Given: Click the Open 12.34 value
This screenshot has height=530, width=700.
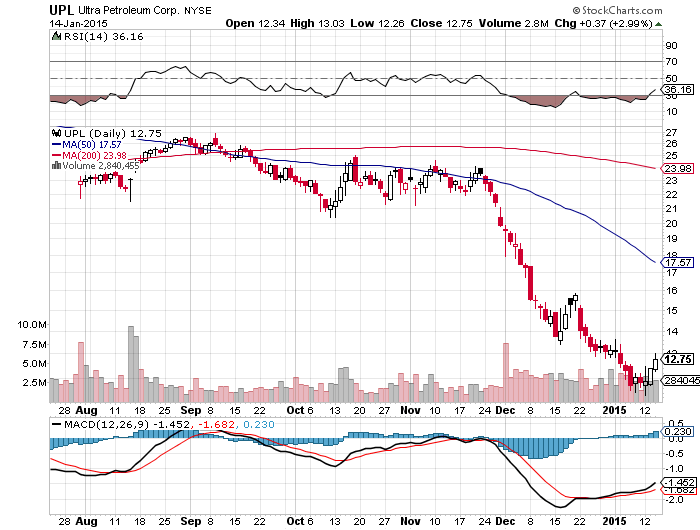Looking at the screenshot, I should coord(255,23).
